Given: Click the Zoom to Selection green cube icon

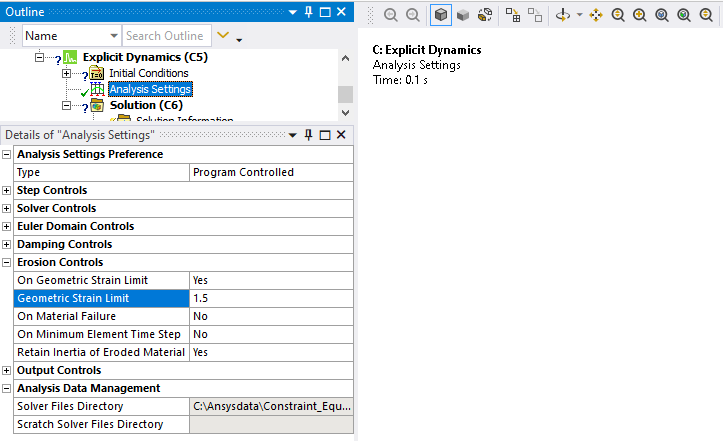Looking at the screenshot, I should (x=684, y=15).
